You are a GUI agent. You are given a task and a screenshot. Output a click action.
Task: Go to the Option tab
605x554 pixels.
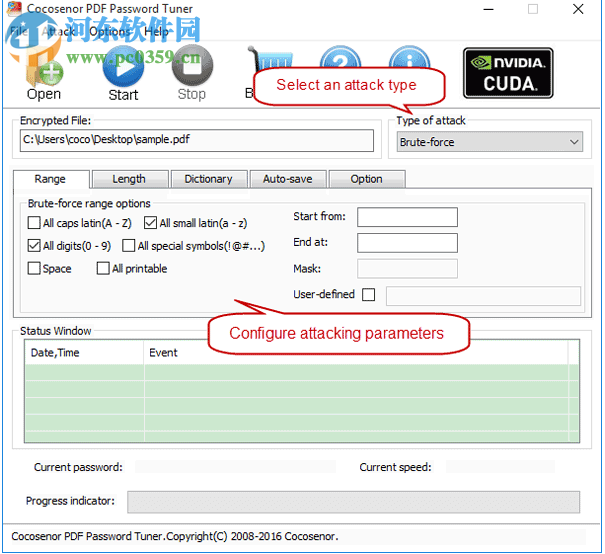tap(367, 179)
